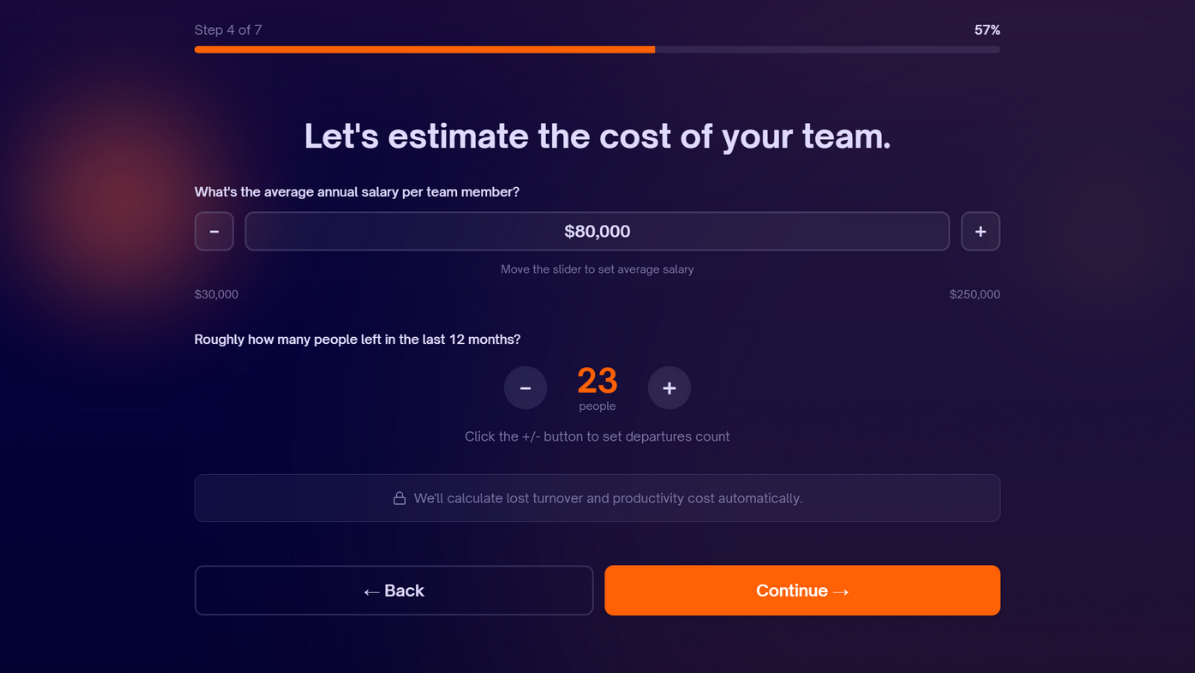Image resolution: width=1195 pixels, height=673 pixels.
Task: Click the orange 23 departures number
Action: (x=597, y=380)
